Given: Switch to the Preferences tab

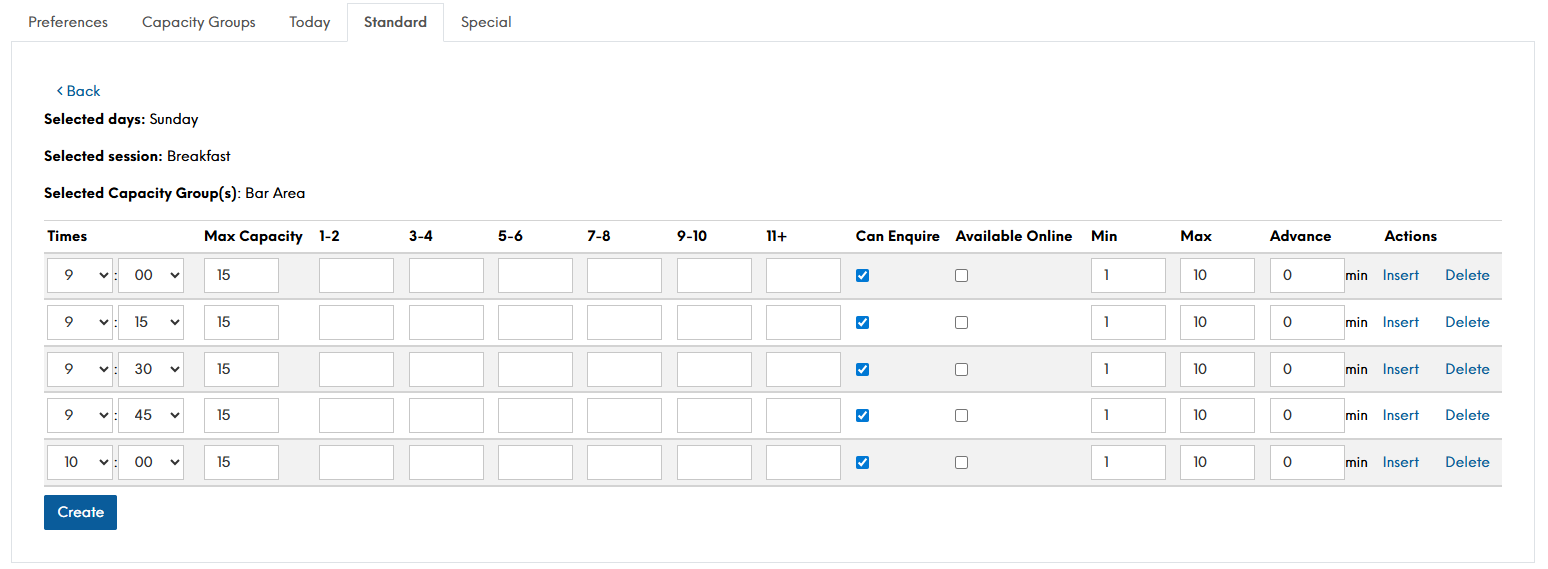Looking at the screenshot, I should click(x=68, y=22).
